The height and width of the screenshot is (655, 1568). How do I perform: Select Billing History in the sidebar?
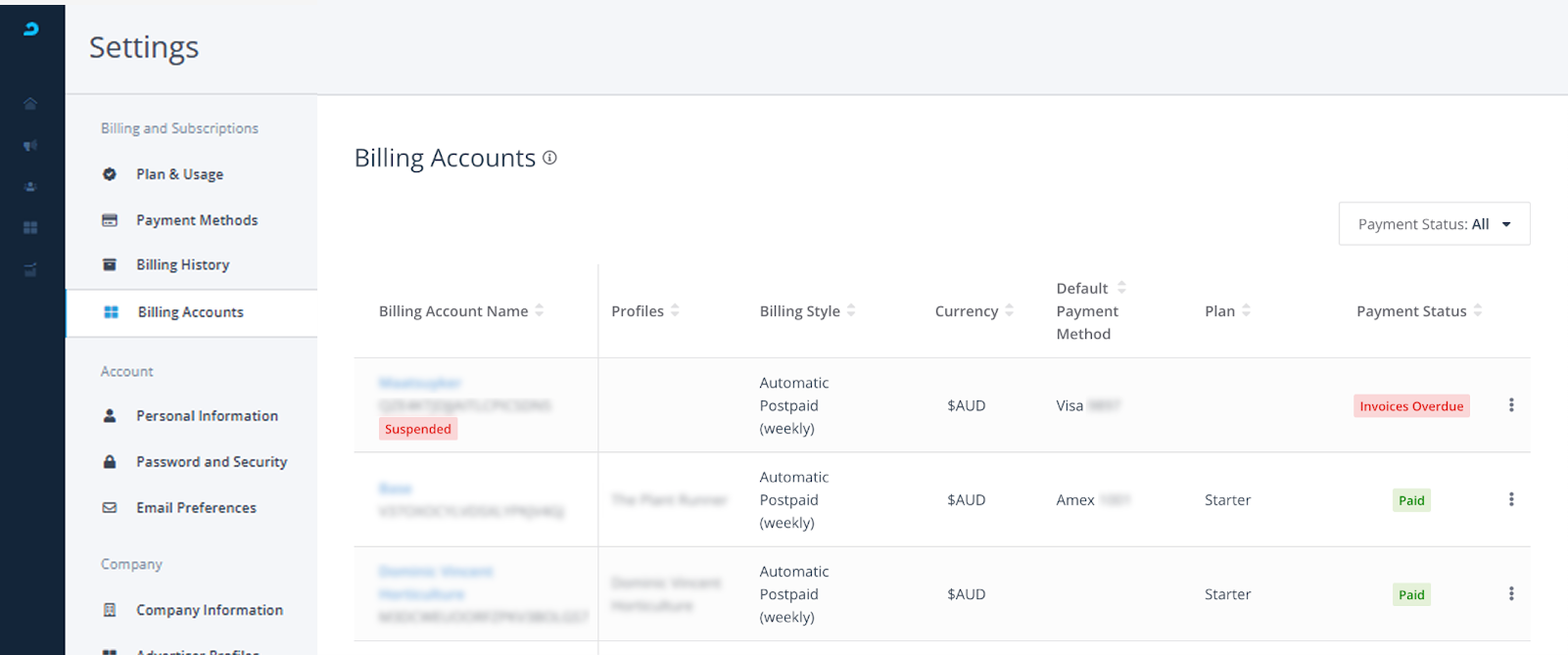coord(182,265)
